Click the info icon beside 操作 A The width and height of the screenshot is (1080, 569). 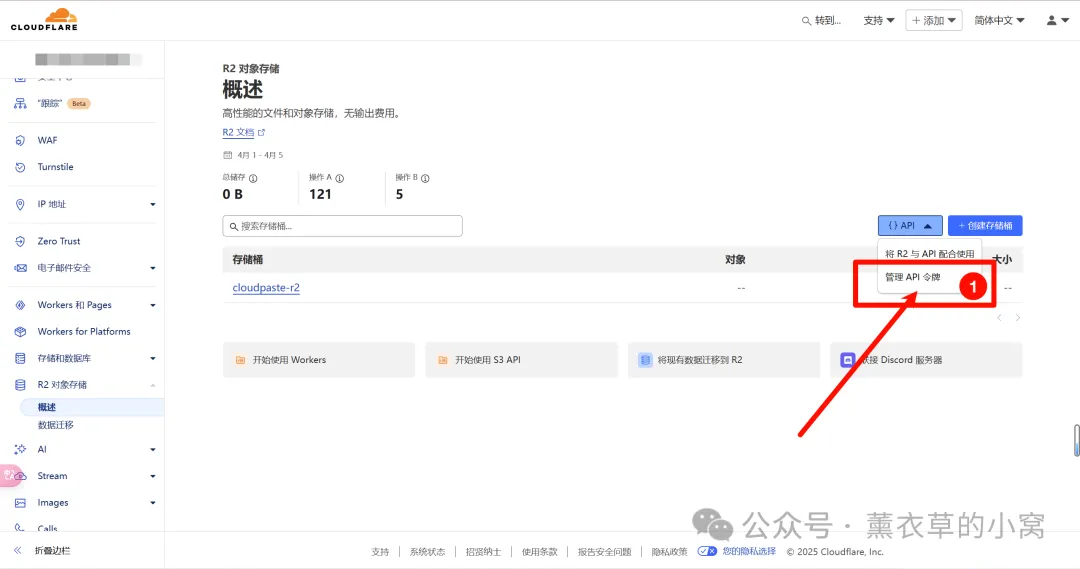click(340, 178)
